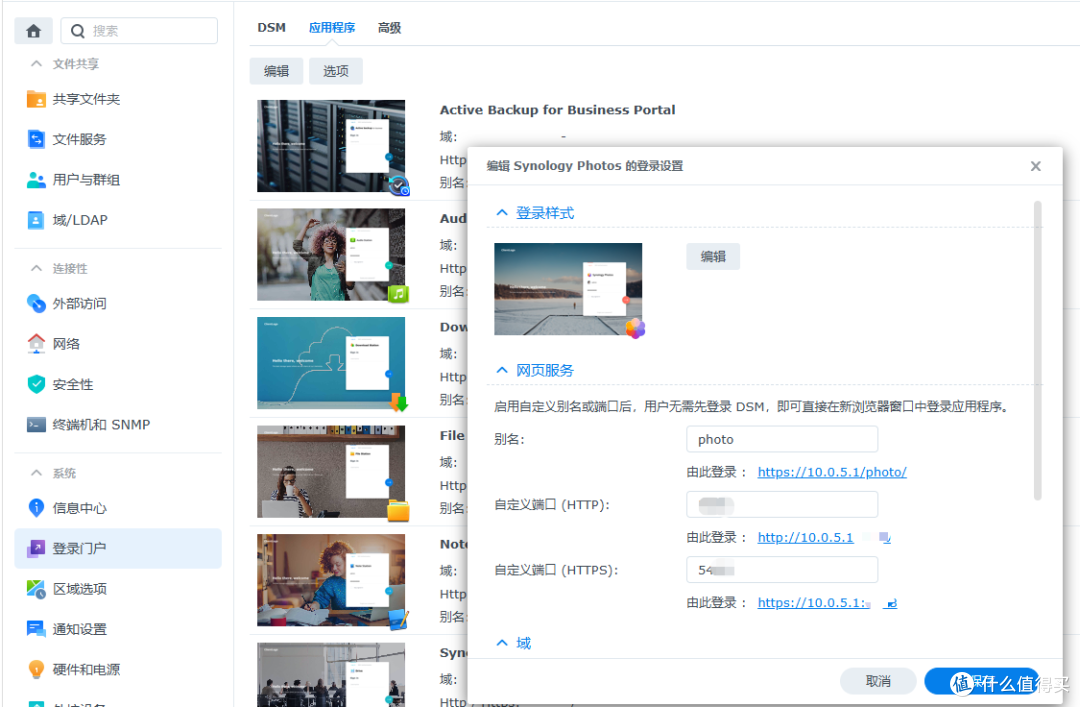This screenshot has width=1080, height=707.
Task: Switch to DSM tab
Action: click(271, 28)
